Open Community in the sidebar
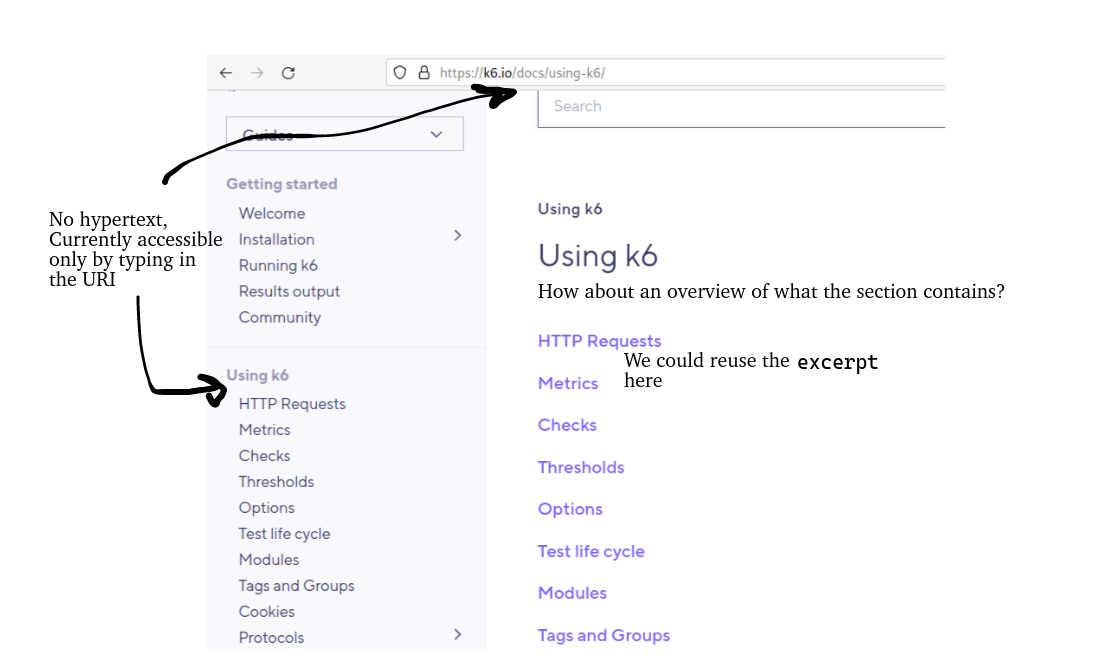Image resolution: width=1111 pixels, height=670 pixels. click(x=280, y=317)
